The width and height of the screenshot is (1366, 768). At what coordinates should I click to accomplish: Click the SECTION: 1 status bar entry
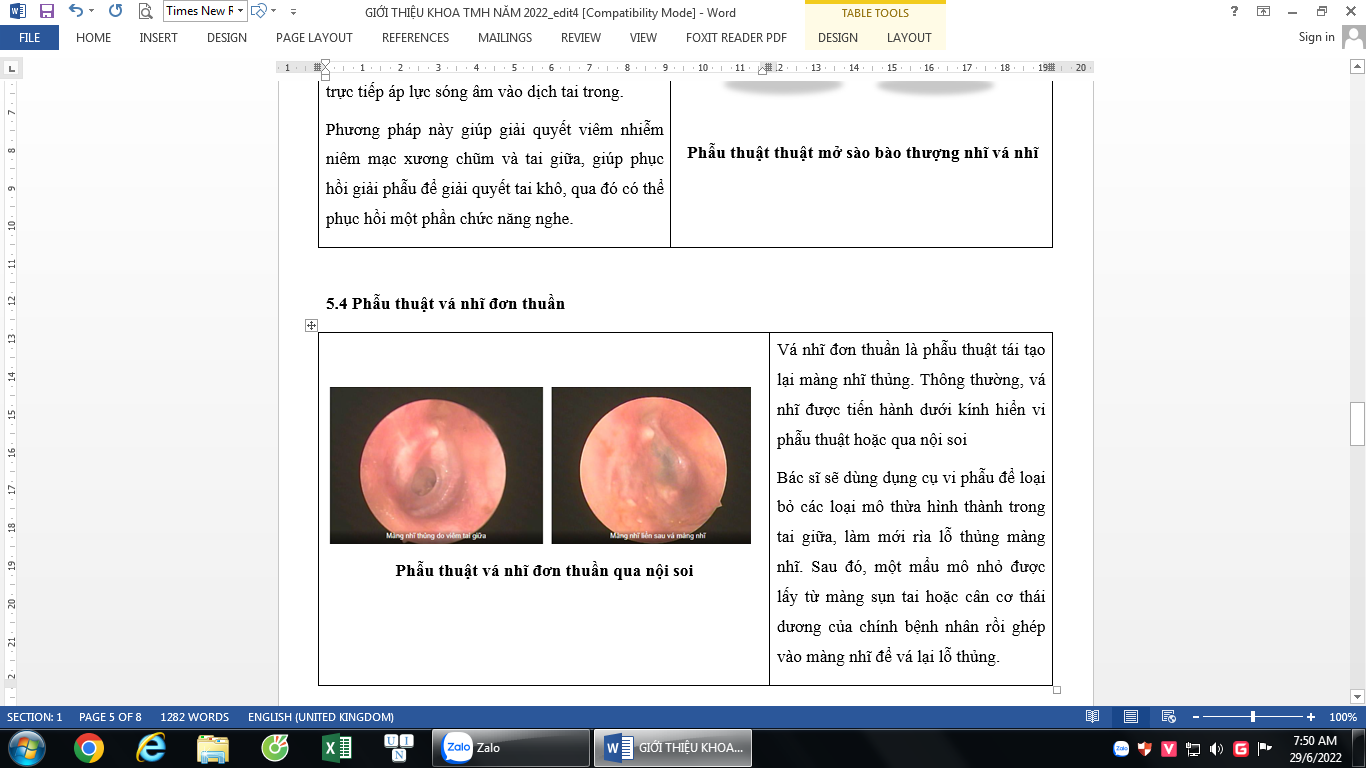coord(35,717)
